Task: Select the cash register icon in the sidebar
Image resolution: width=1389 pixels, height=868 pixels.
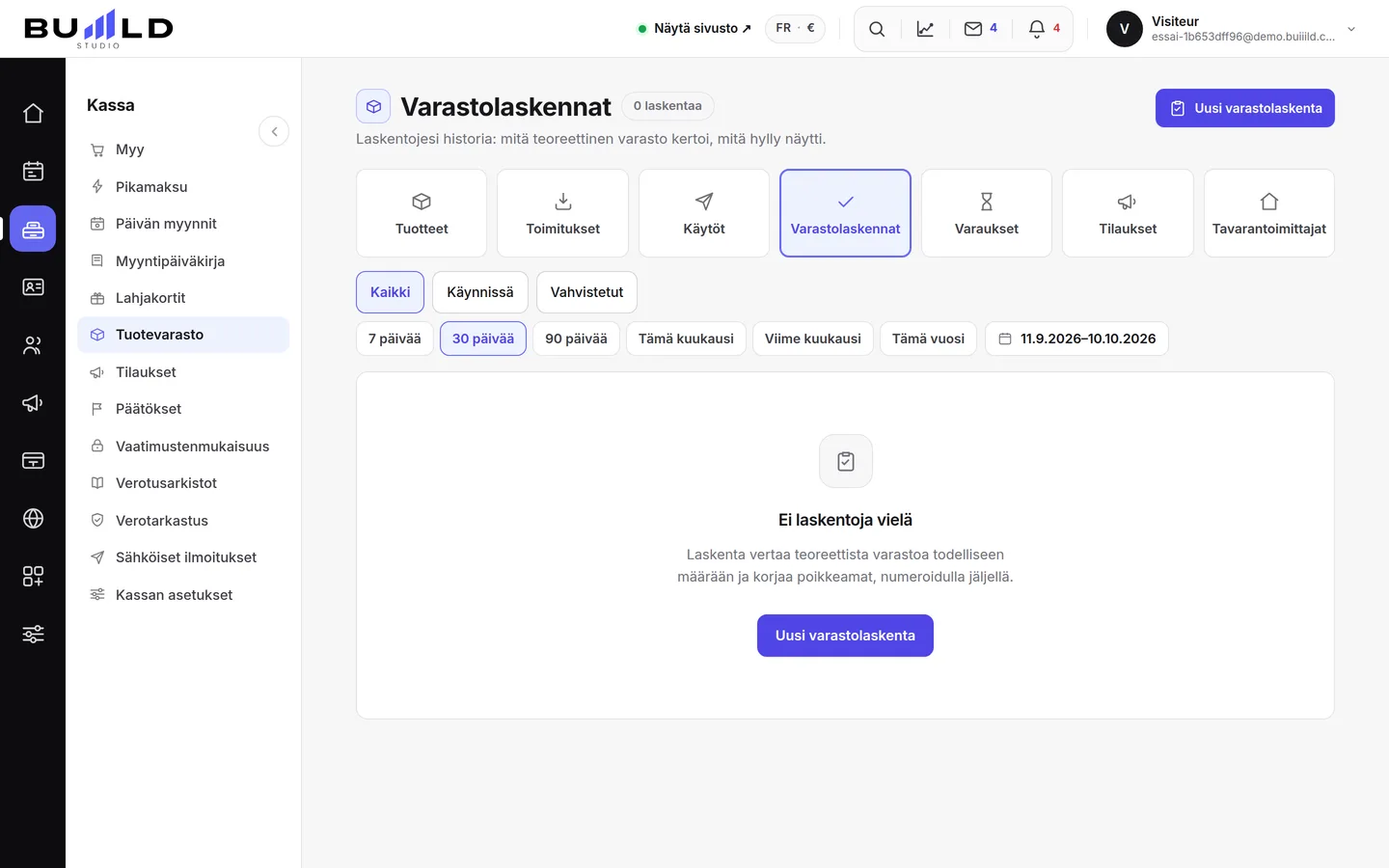Action: [33, 229]
